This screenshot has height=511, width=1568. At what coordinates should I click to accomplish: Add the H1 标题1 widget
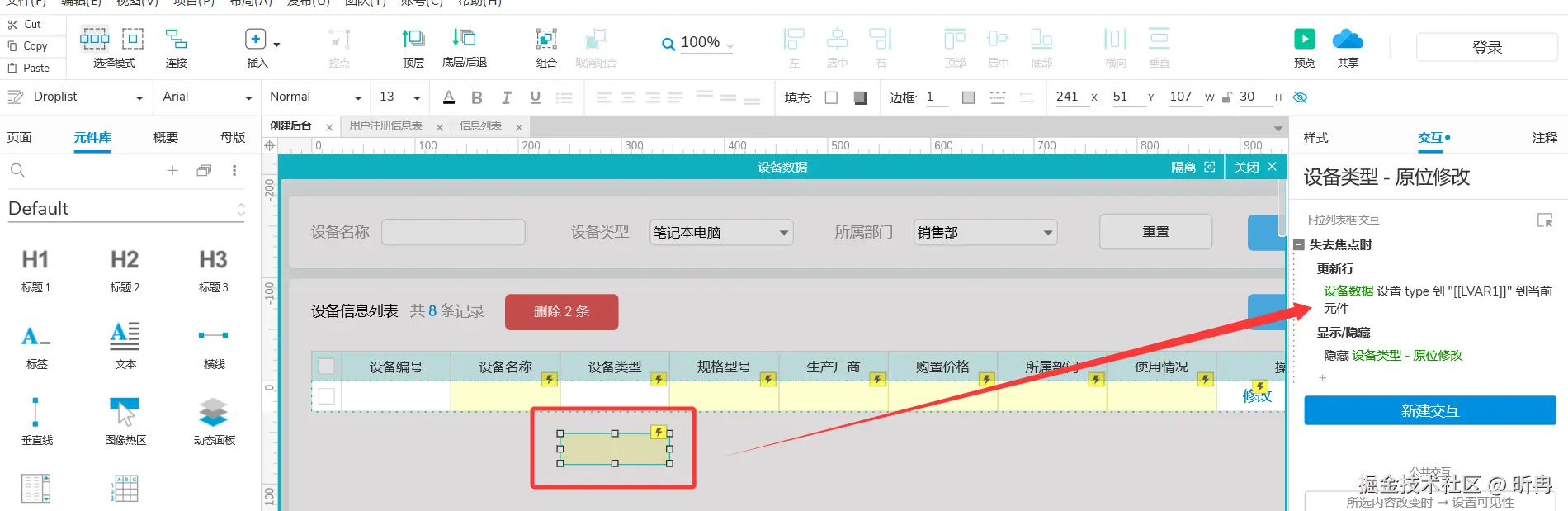click(35, 271)
